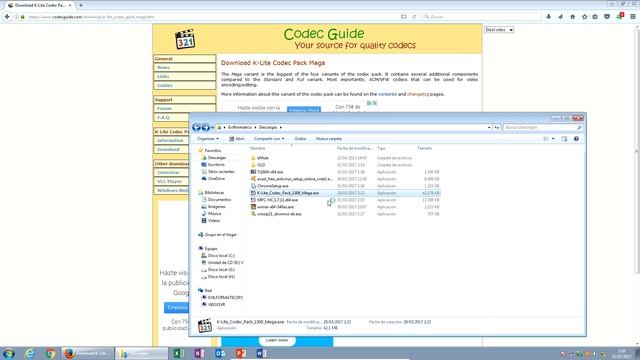This screenshot has height=360, width=640.
Task: Sort files by Tamaño column
Action: [424, 148]
